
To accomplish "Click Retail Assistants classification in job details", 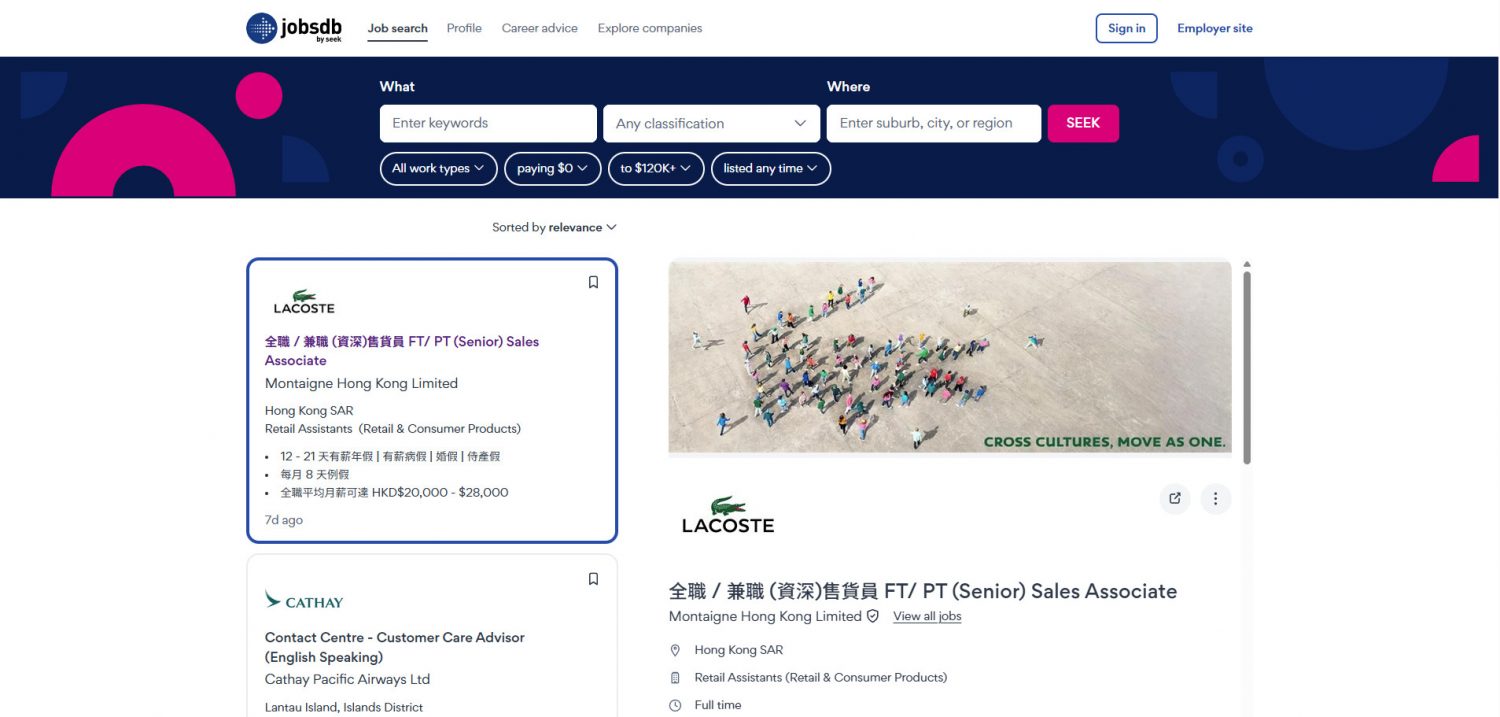I will tap(821, 677).
